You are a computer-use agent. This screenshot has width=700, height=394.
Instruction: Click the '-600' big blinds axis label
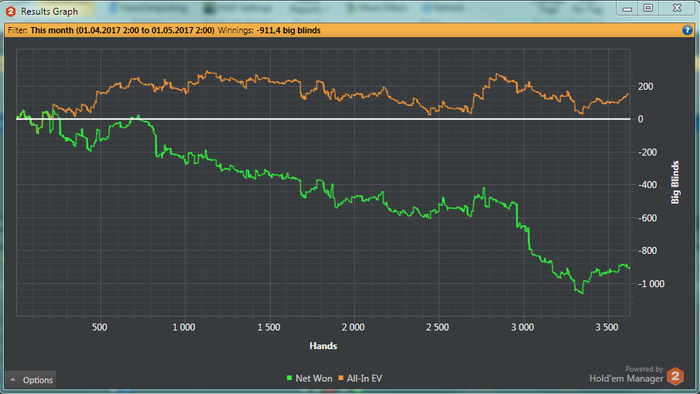(648, 218)
